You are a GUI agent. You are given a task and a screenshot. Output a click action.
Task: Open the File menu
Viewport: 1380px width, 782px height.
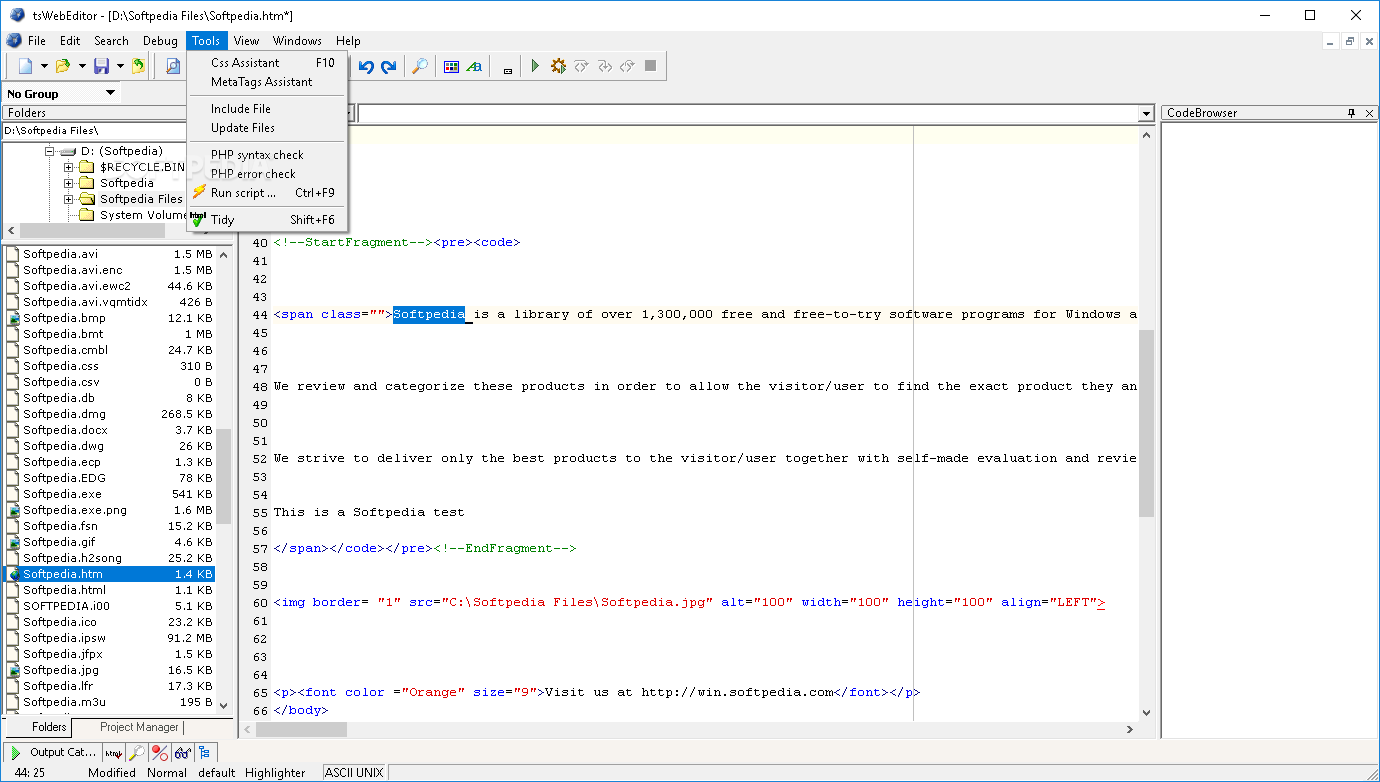(x=37, y=41)
